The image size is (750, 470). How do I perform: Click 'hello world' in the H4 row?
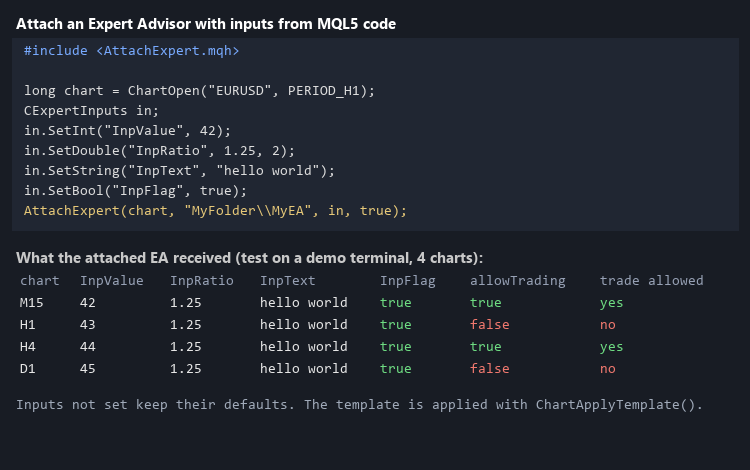(x=304, y=347)
